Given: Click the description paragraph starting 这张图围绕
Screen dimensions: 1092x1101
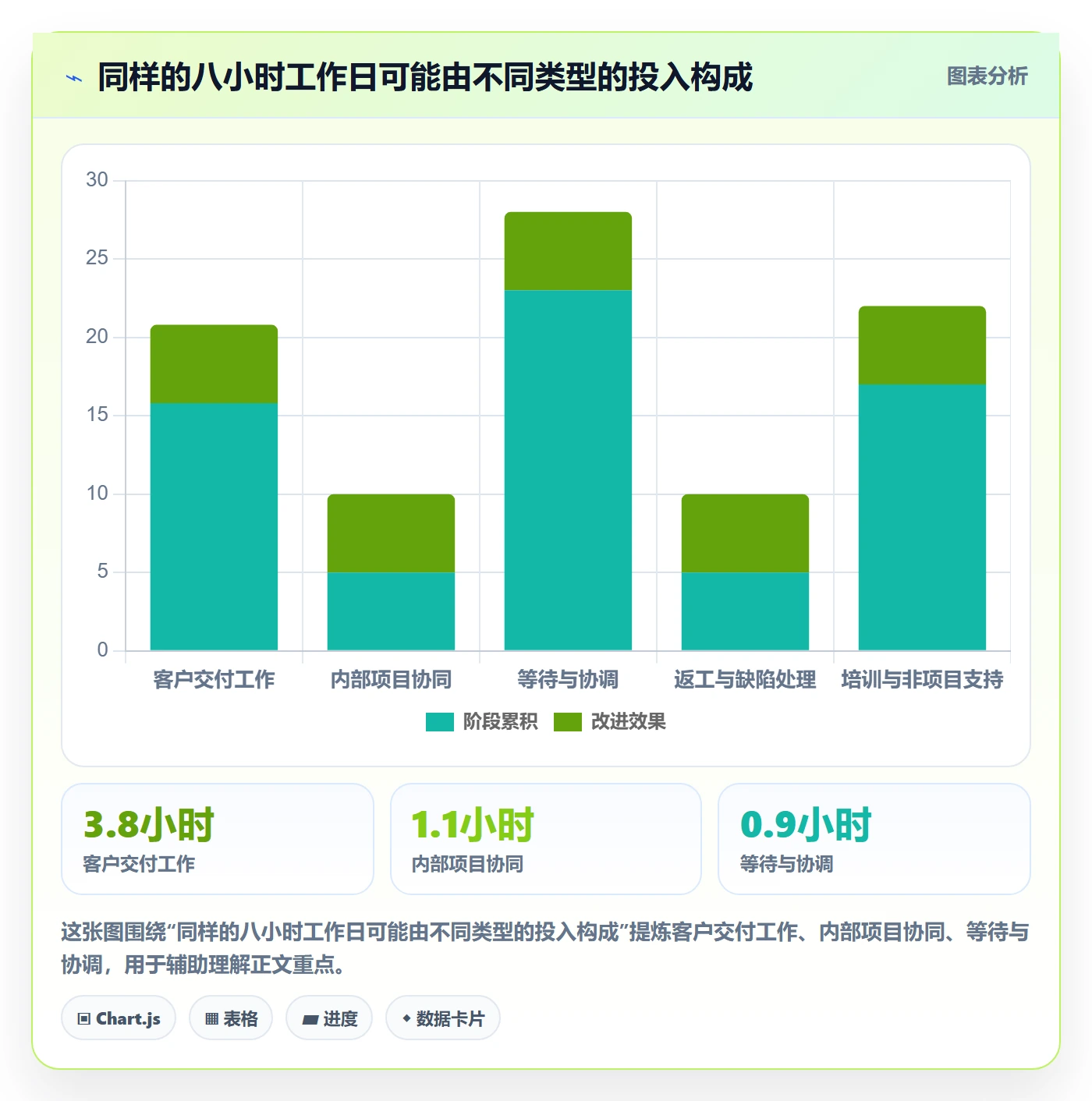Looking at the screenshot, I should coord(545,948).
